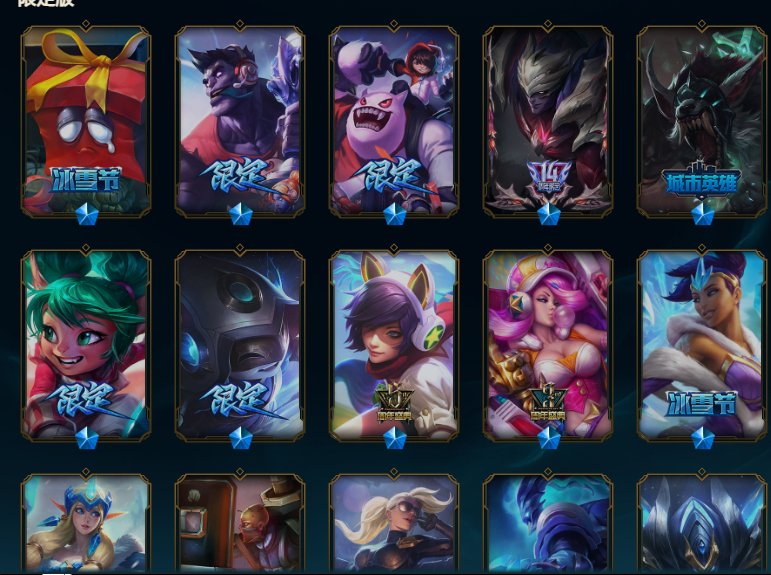Open the blue-silver crest emblem card
The height and width of the screenshot is (575, 771).
click(x=702, y=523)
